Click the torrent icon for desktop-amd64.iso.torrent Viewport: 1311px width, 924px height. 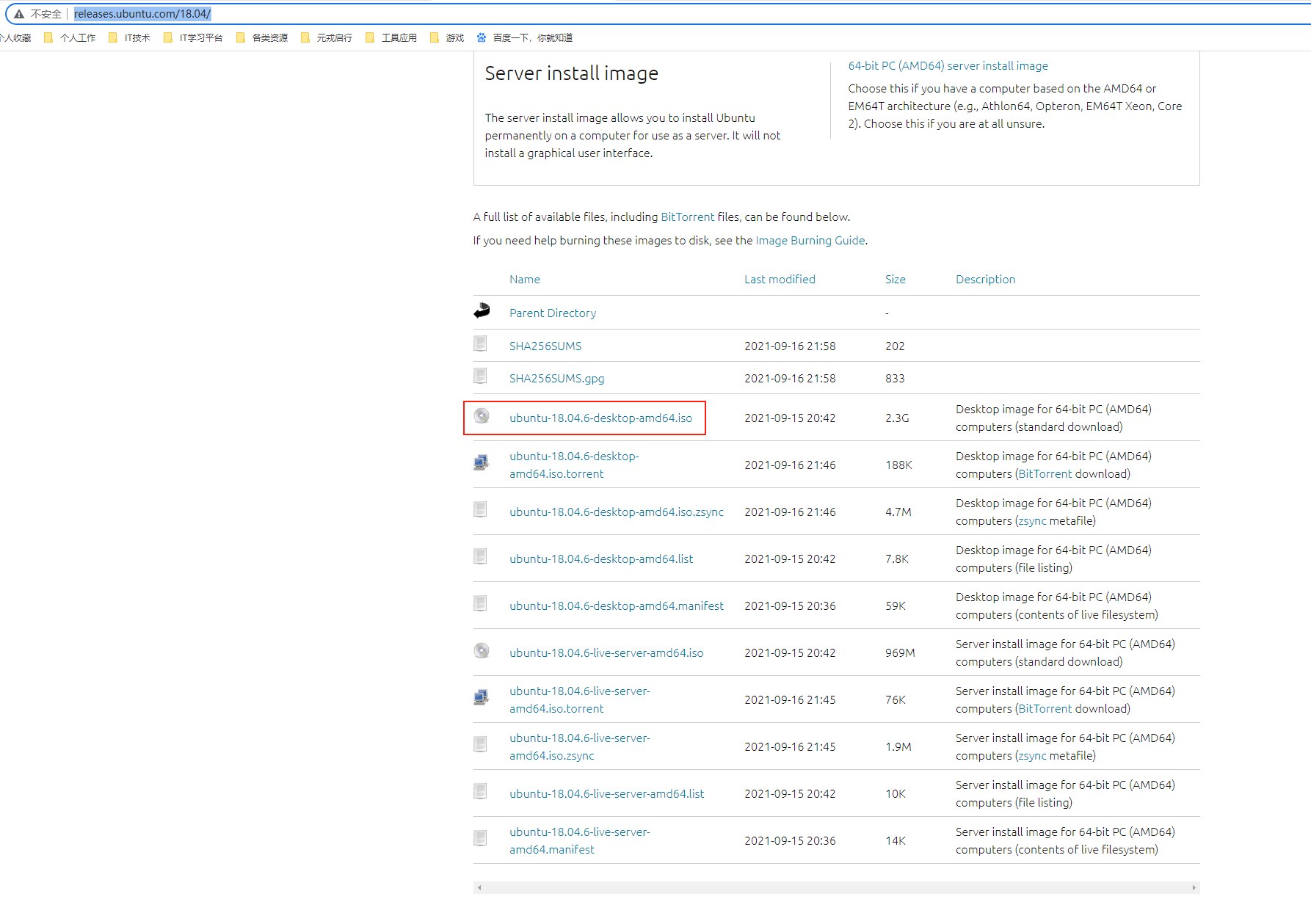click(x=482, y=462)
